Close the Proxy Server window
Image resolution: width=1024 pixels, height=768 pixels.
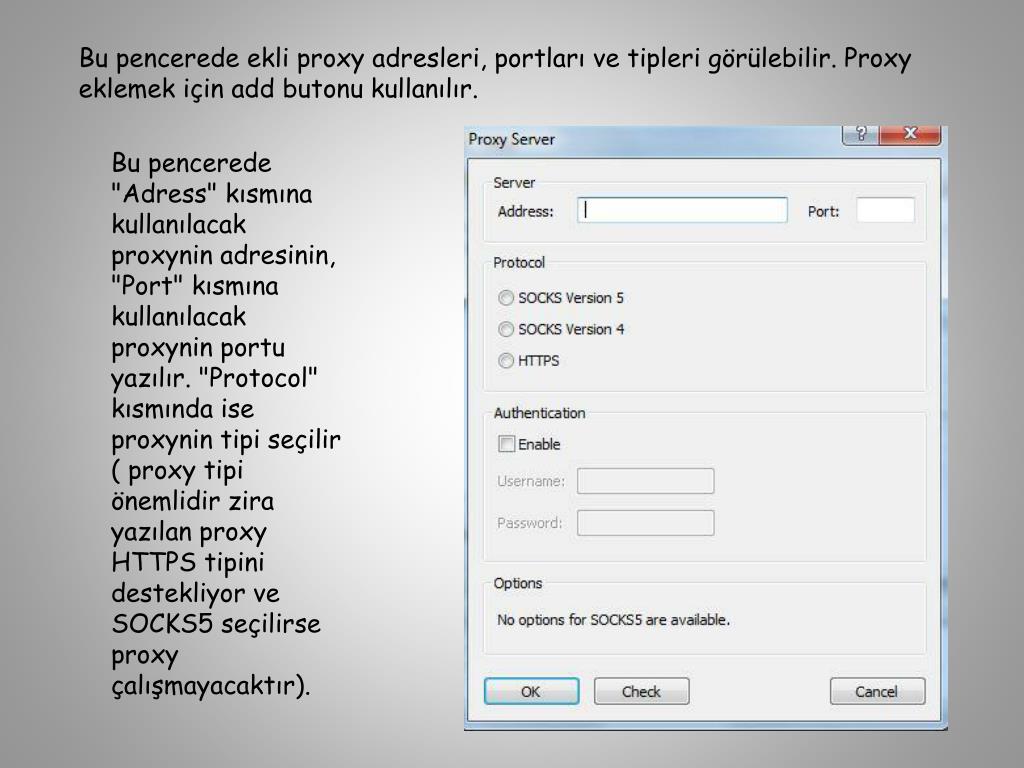coord(910,135)
